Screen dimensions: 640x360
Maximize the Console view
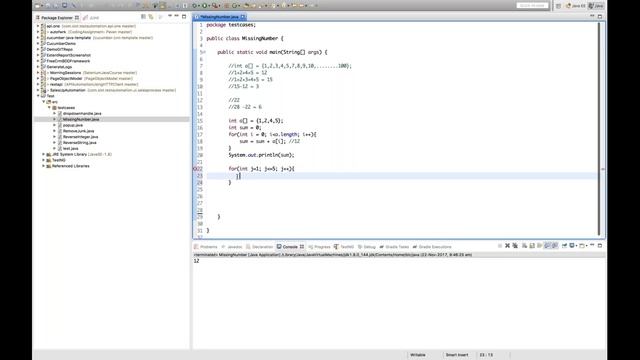(600, 245)
